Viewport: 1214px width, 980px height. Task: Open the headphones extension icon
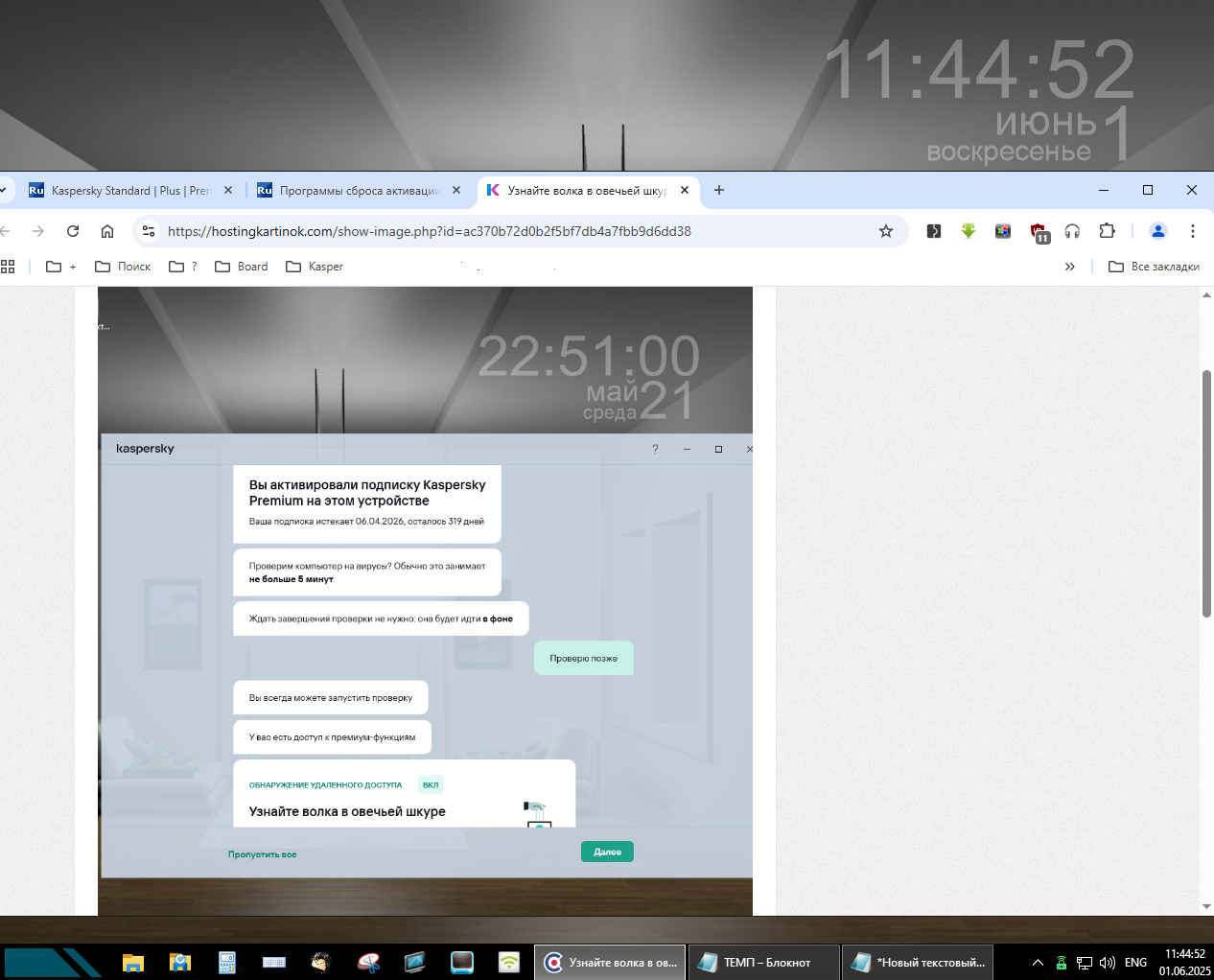click(1072, 231)
